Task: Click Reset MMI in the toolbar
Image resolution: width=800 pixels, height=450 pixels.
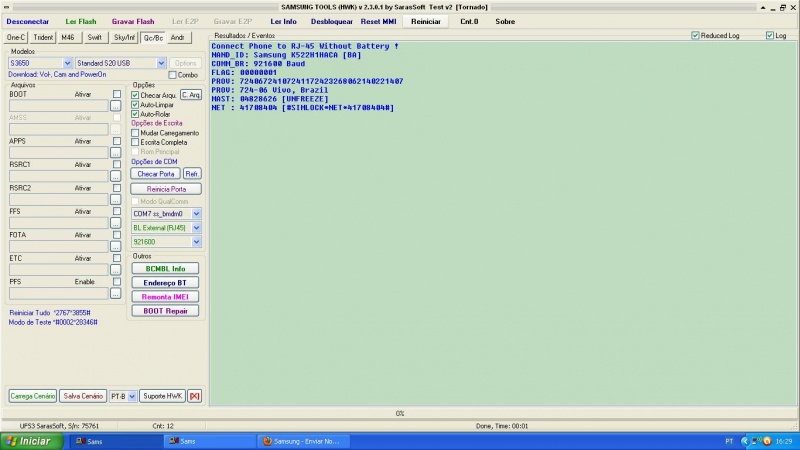Action: 378,21
